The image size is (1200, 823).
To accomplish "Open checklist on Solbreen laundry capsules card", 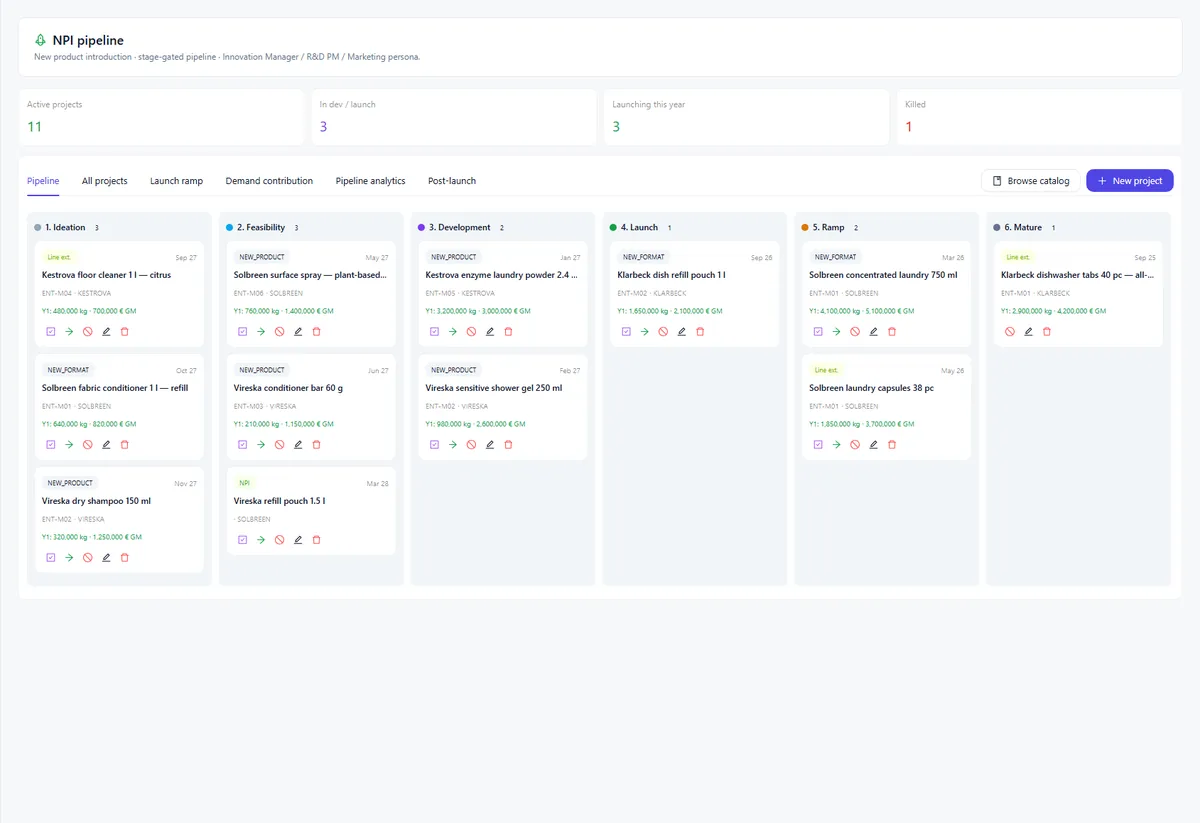I will point(819,444).
